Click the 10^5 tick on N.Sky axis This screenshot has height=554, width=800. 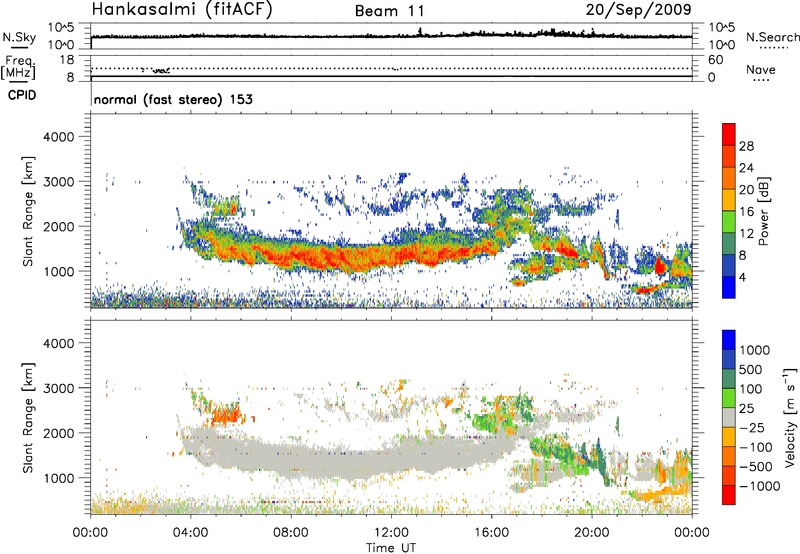pyautogui.click(x=61, y=28)
